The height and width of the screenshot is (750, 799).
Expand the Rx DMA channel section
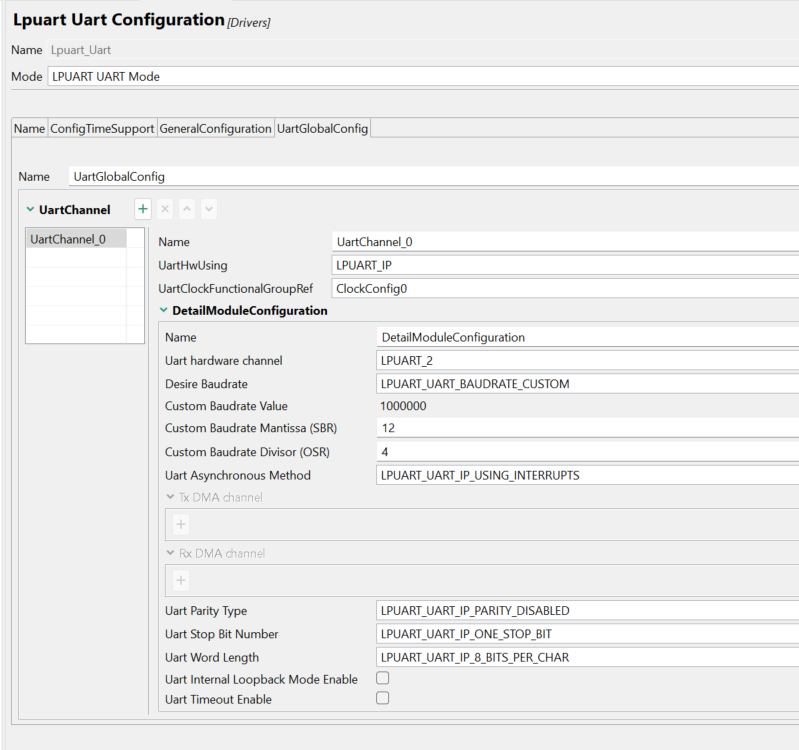pos(168,553)
